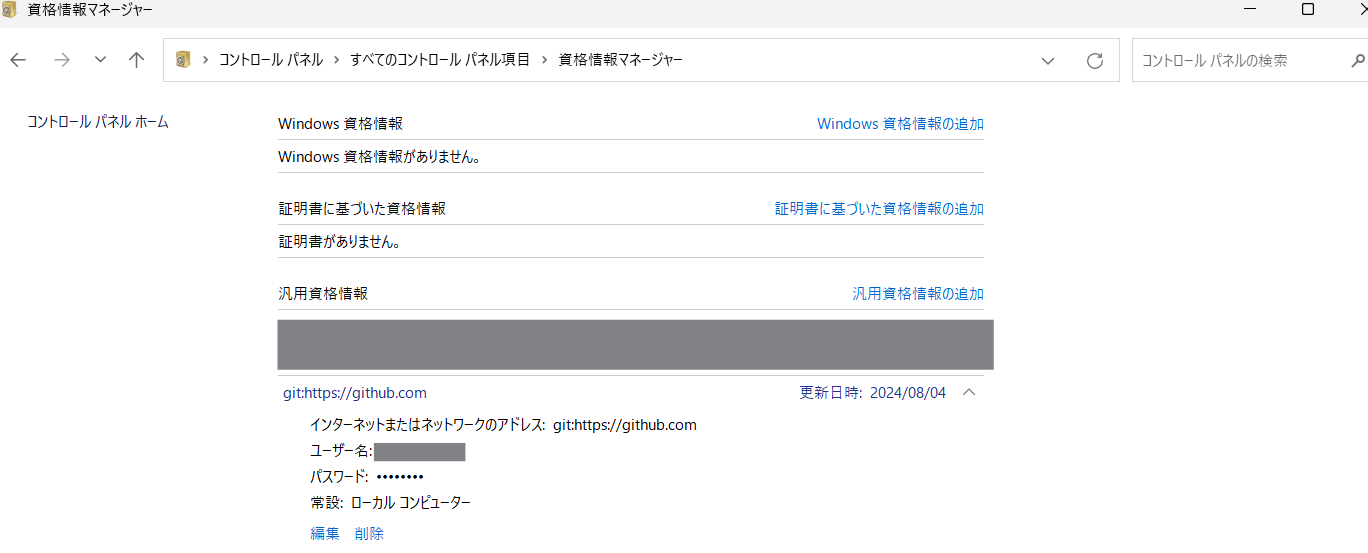The image size is (1368, 553).
Task: Click 証明書に基づいた資格情報の追加 link
Action: pyautogui.click(x=879, y=209)
